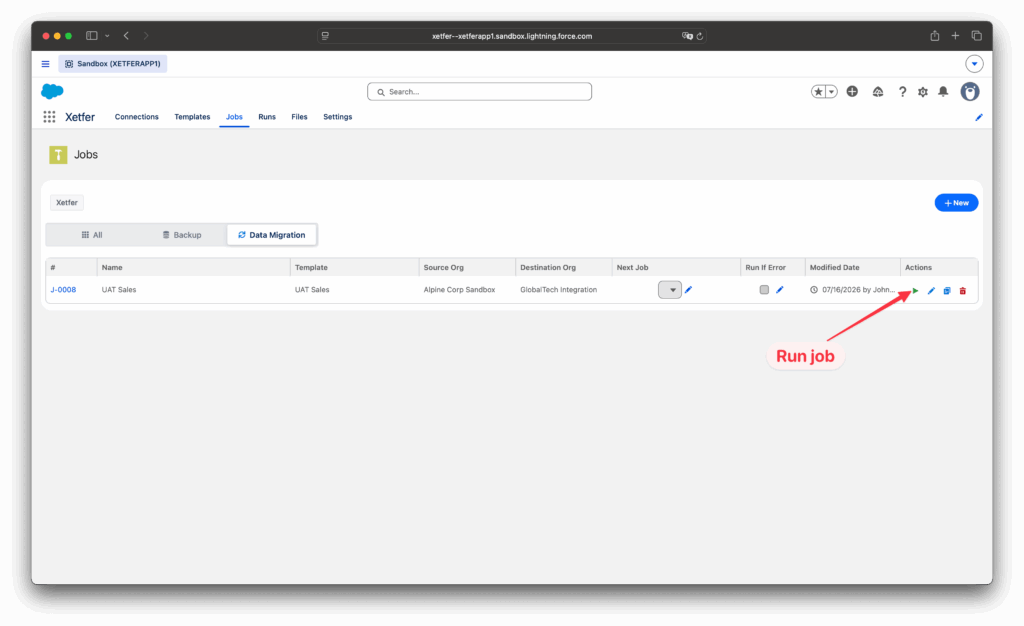The image size is (1024, 626).
Task: Open Favorites star icon
Action: [818, 92]
